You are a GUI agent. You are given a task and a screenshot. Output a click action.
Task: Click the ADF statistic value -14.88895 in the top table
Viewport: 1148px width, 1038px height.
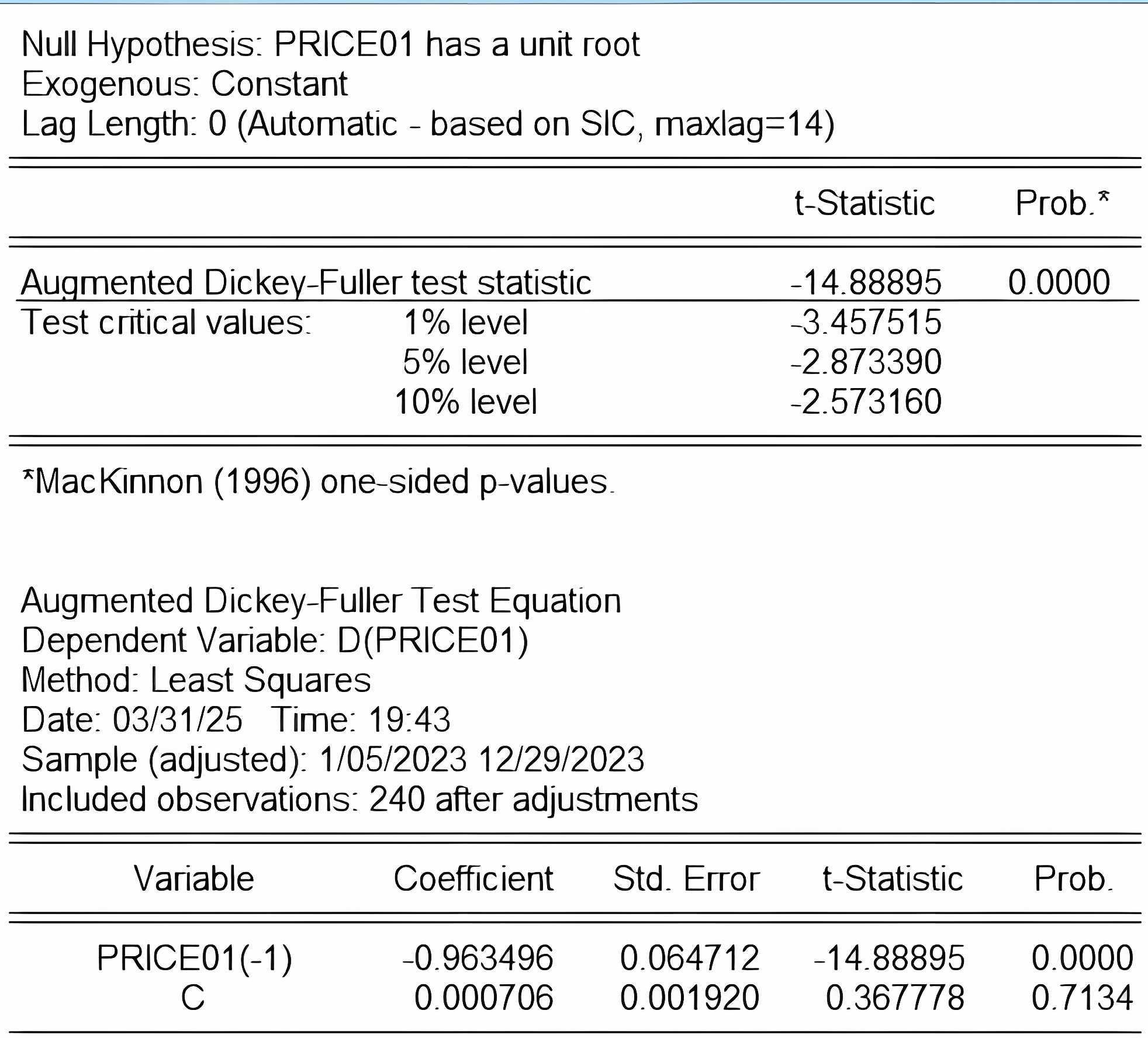(x=866, y=283)
